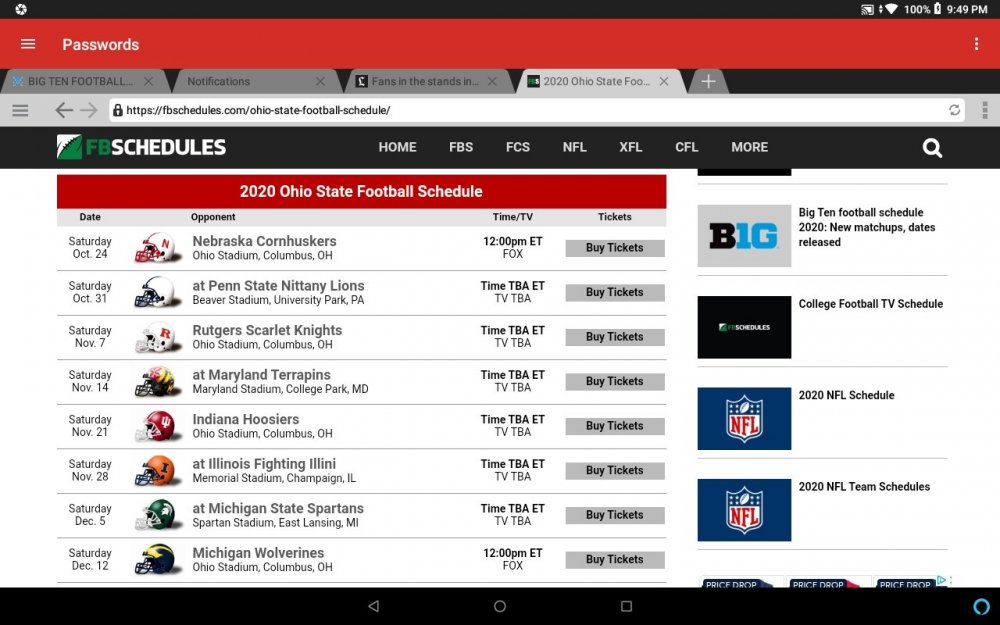
Task: Open the at Michigan State Spartans link
Action: pos(278,508)
